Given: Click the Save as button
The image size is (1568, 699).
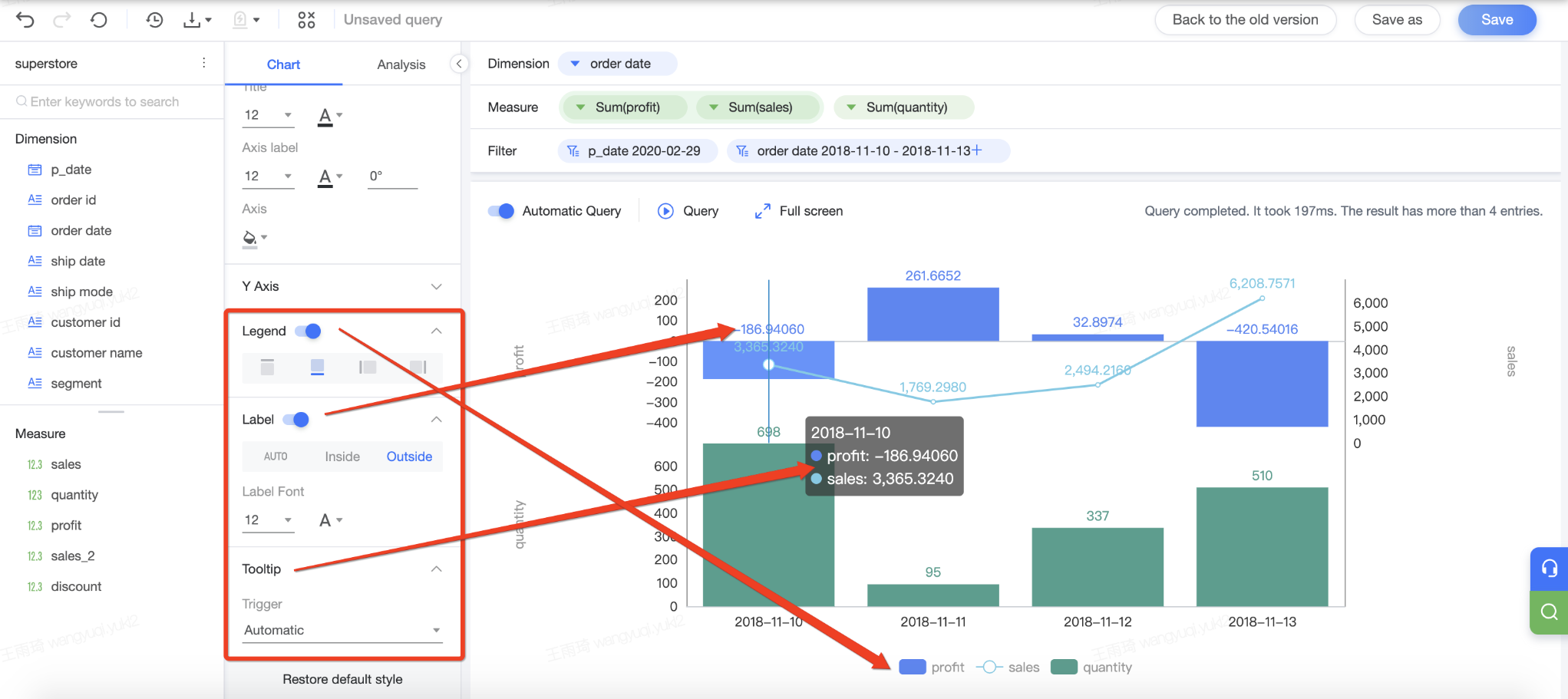Looking at the screenshot, I should pos(1397,20).
